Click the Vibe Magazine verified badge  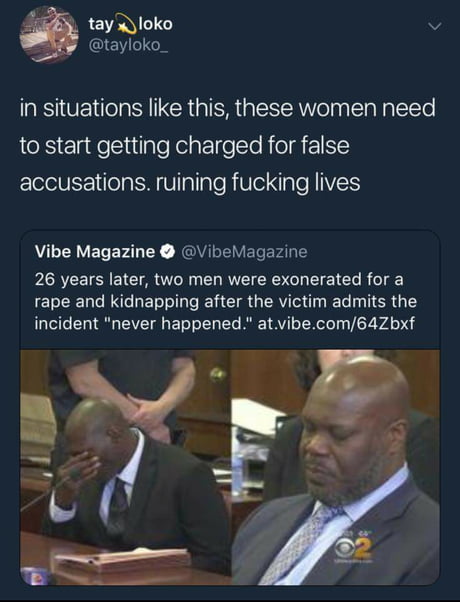pos(167,252)
